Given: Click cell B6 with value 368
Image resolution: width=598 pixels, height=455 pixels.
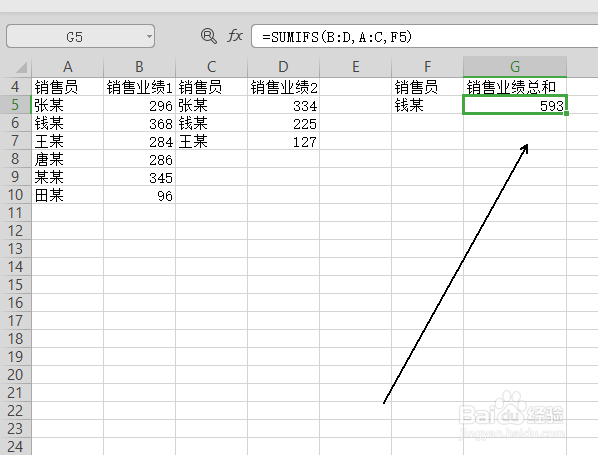Looking at the screenshot, I should click(x=140, y=122).
